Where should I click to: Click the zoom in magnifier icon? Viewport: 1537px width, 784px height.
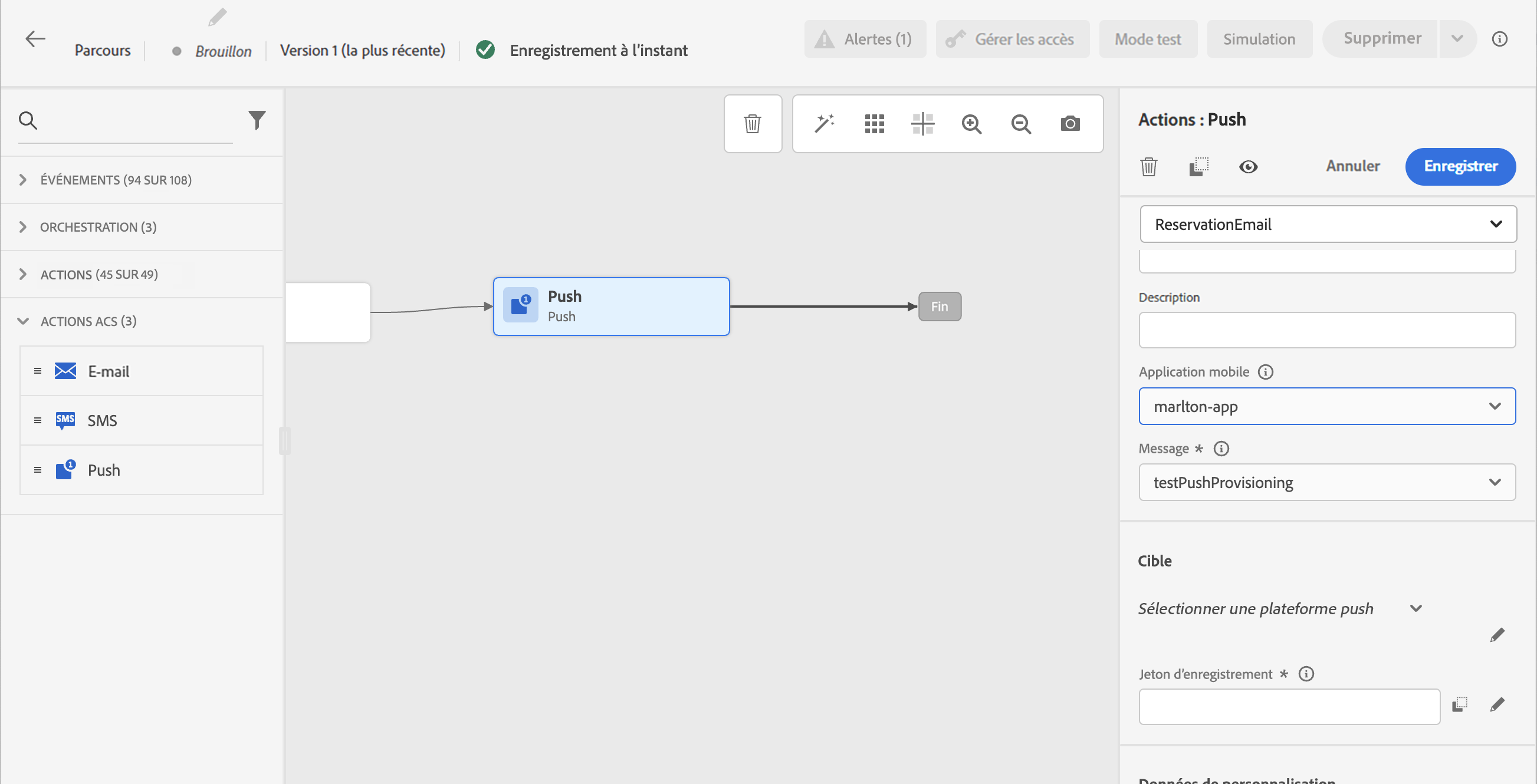point(971,123)
